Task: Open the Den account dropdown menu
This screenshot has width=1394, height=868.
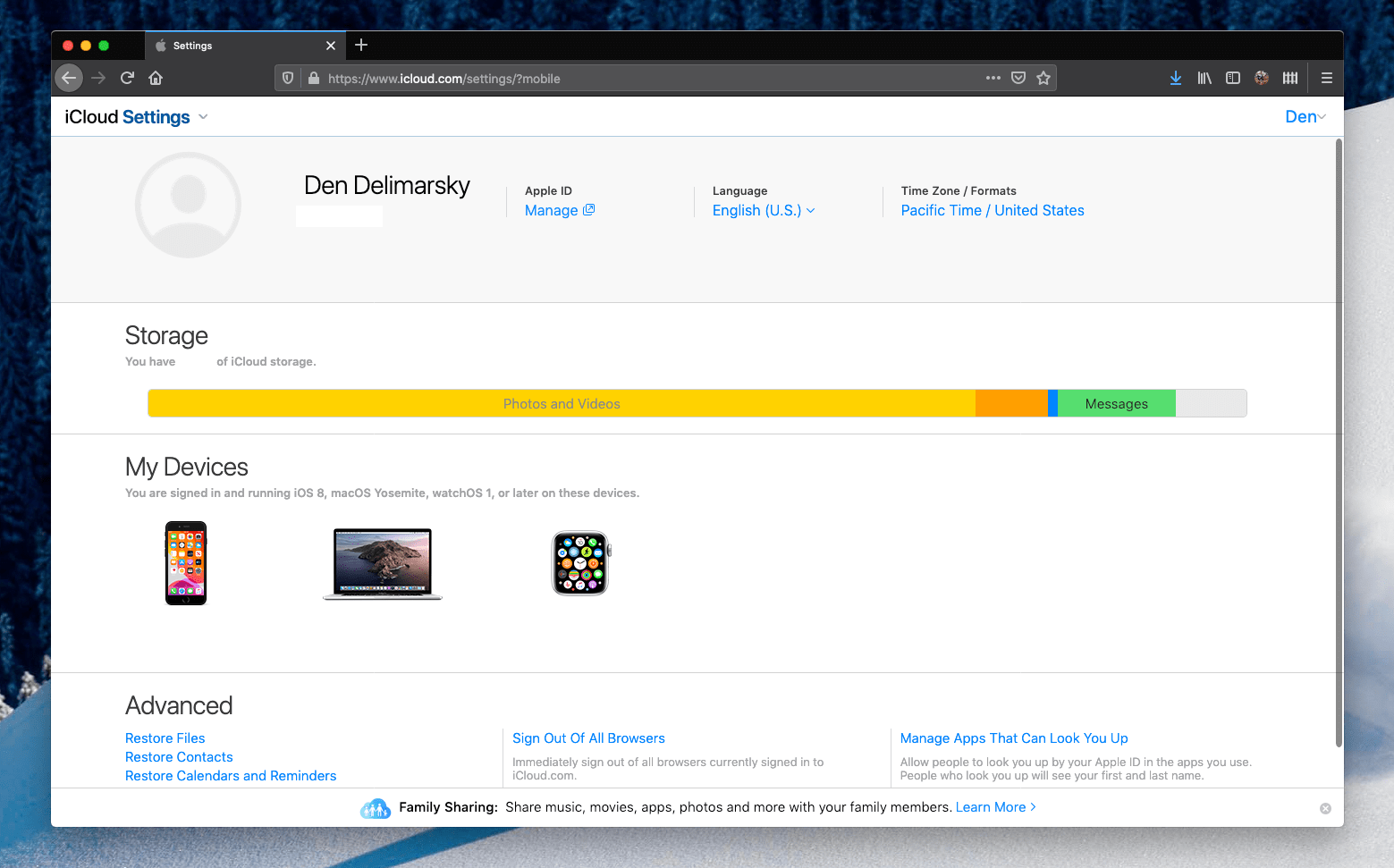Action: click(1305, 117)
